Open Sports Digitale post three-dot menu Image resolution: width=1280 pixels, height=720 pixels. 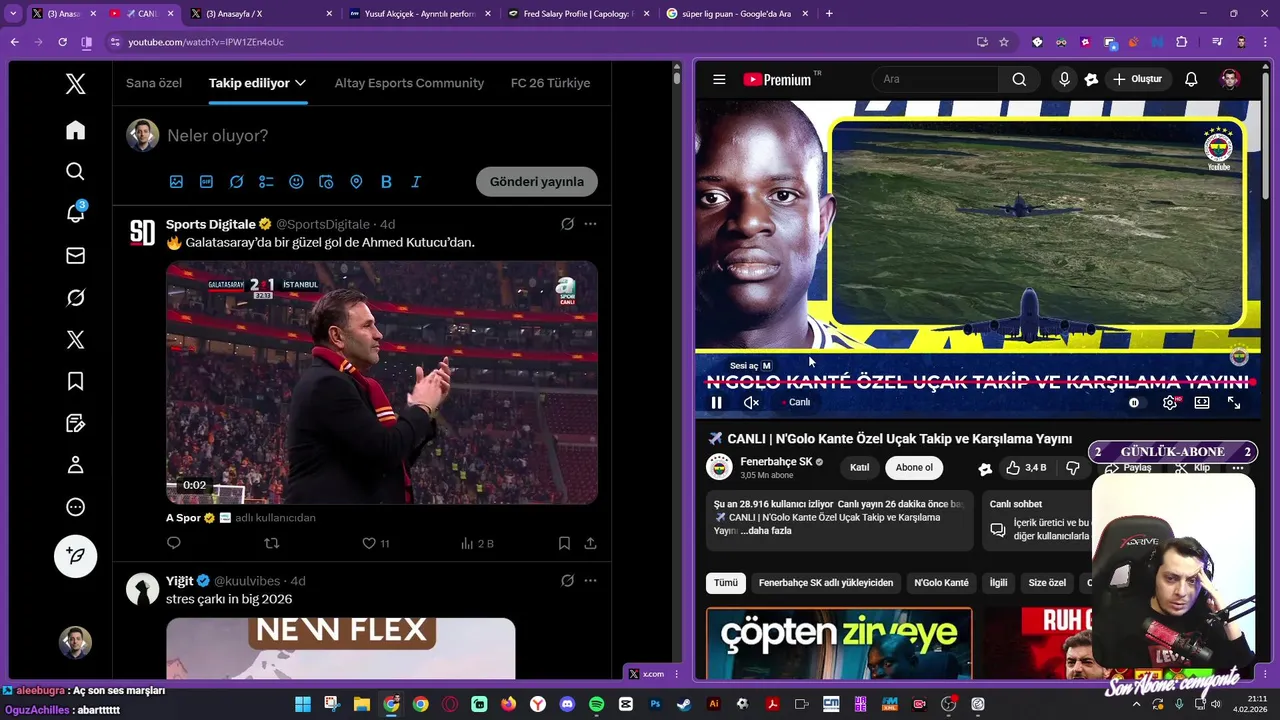click(x=590, y=224)
